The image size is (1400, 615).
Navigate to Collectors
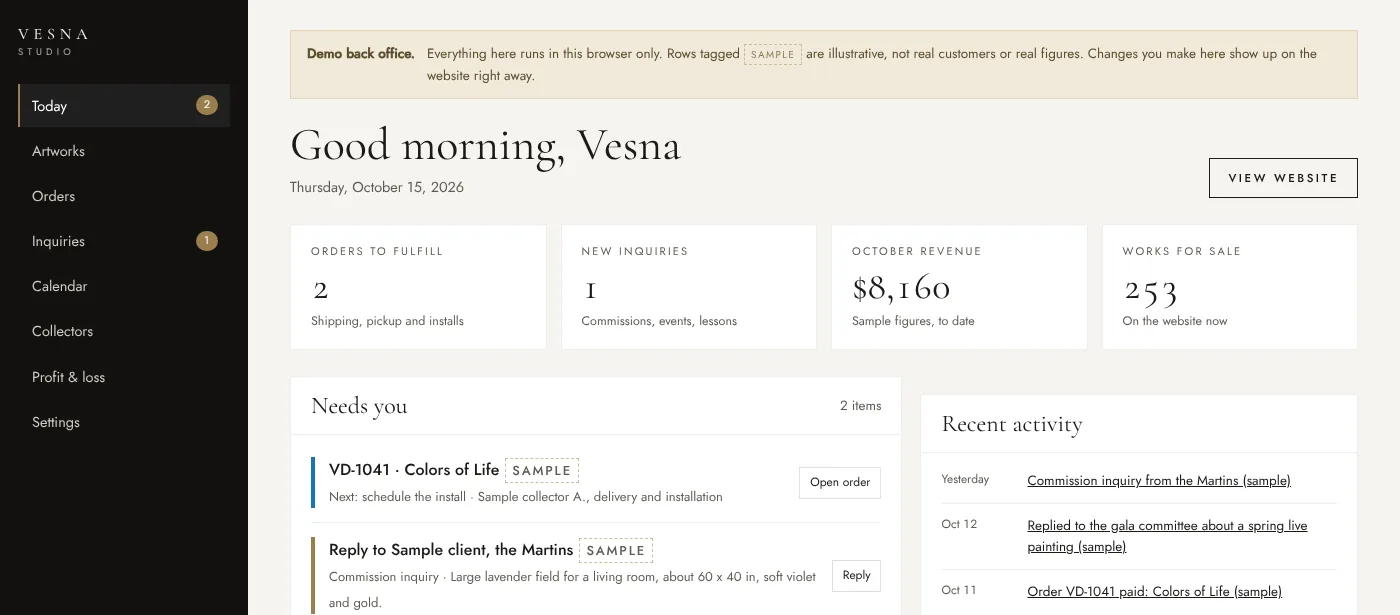[x=124, y=331]
